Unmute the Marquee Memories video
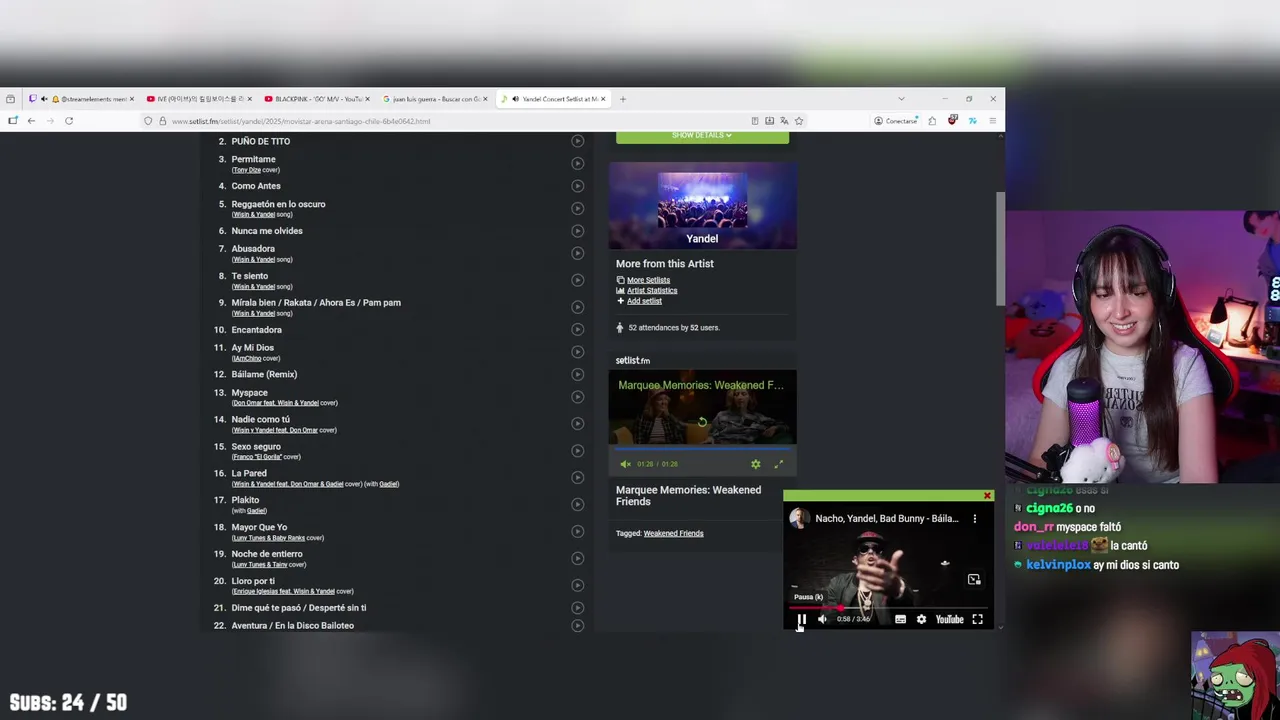 coord(626,464)
